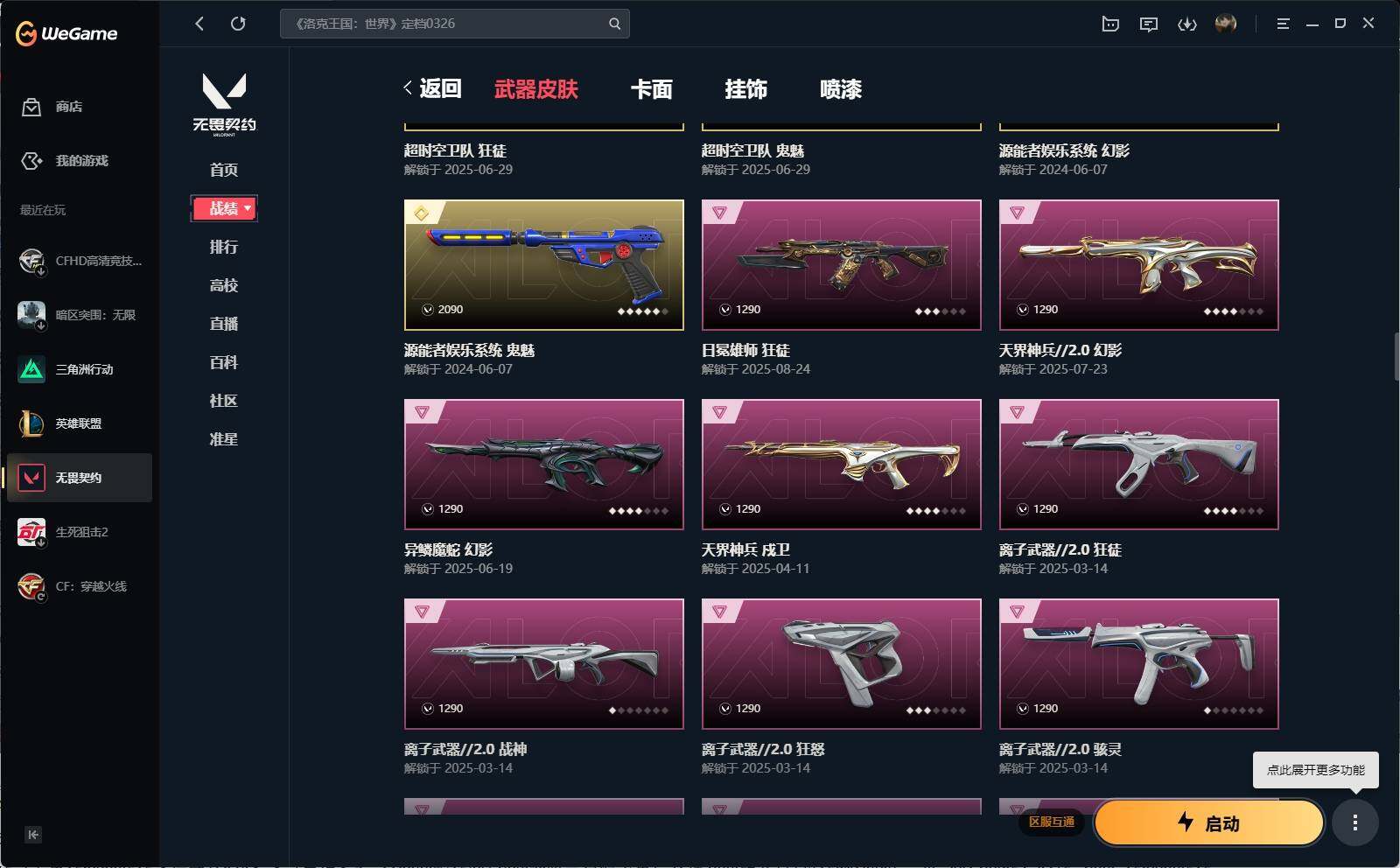Expand more functions with three-dot button
The width and height of the screenshot is (1400, 868).
point(1355,822)
